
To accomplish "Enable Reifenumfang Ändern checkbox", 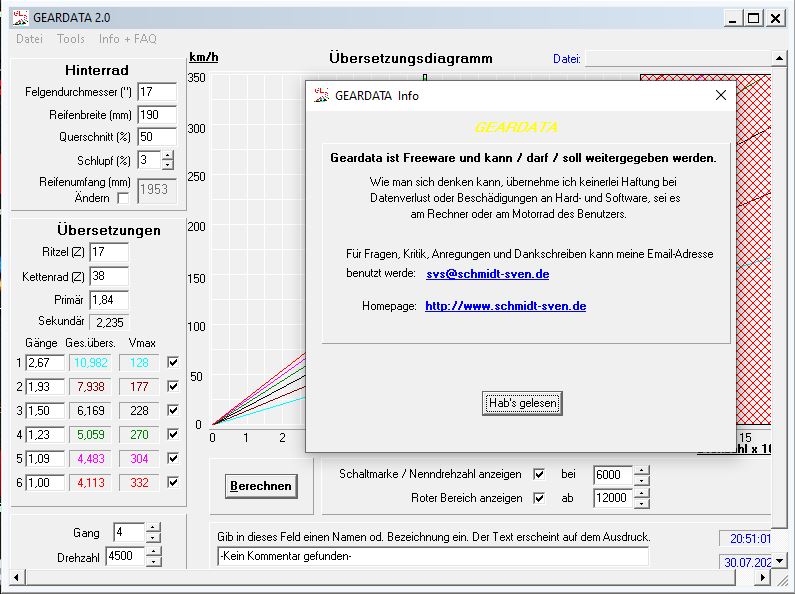I will tap(123, 198).
